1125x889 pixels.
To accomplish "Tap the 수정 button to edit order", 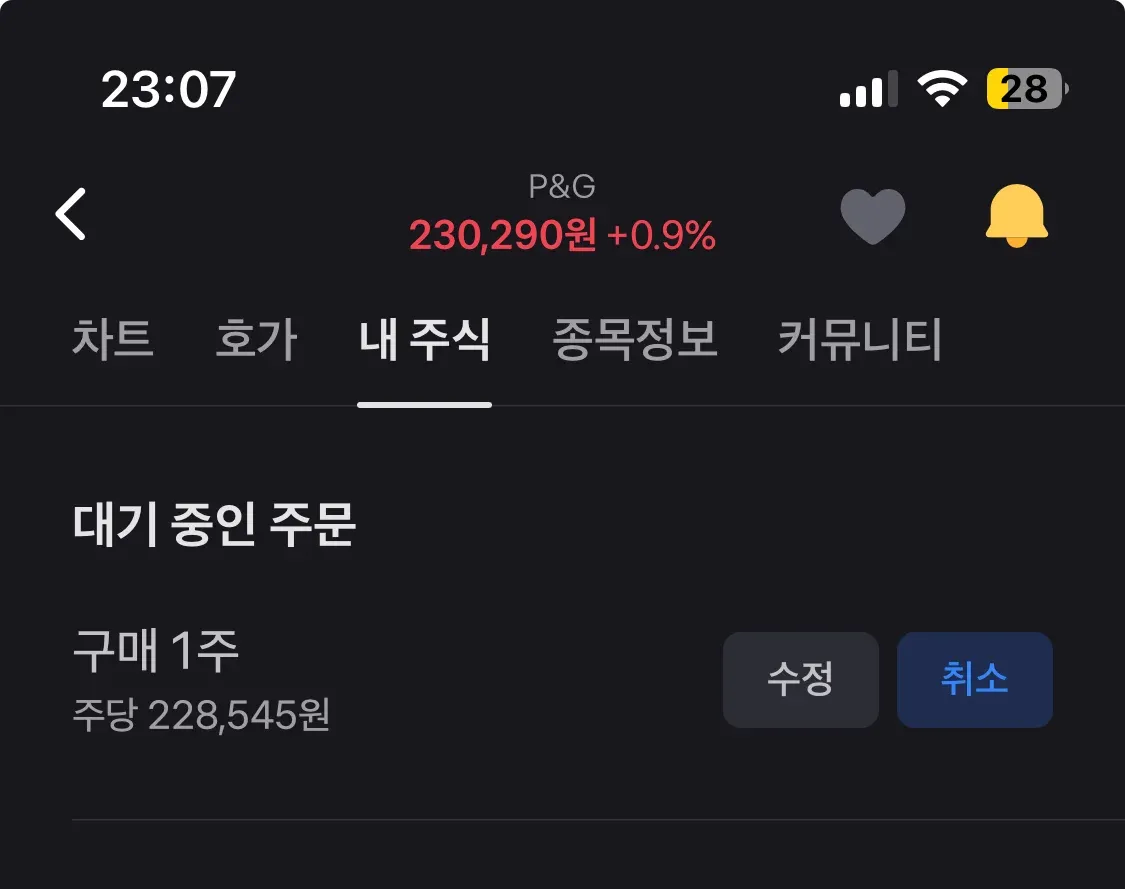I will tap(801, 679).
